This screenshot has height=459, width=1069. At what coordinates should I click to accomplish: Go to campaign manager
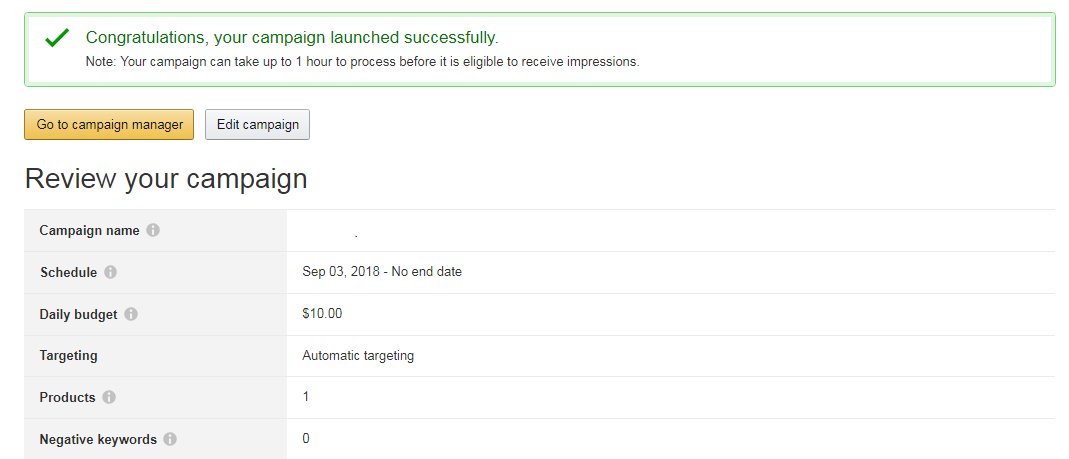tap(109, 125)
